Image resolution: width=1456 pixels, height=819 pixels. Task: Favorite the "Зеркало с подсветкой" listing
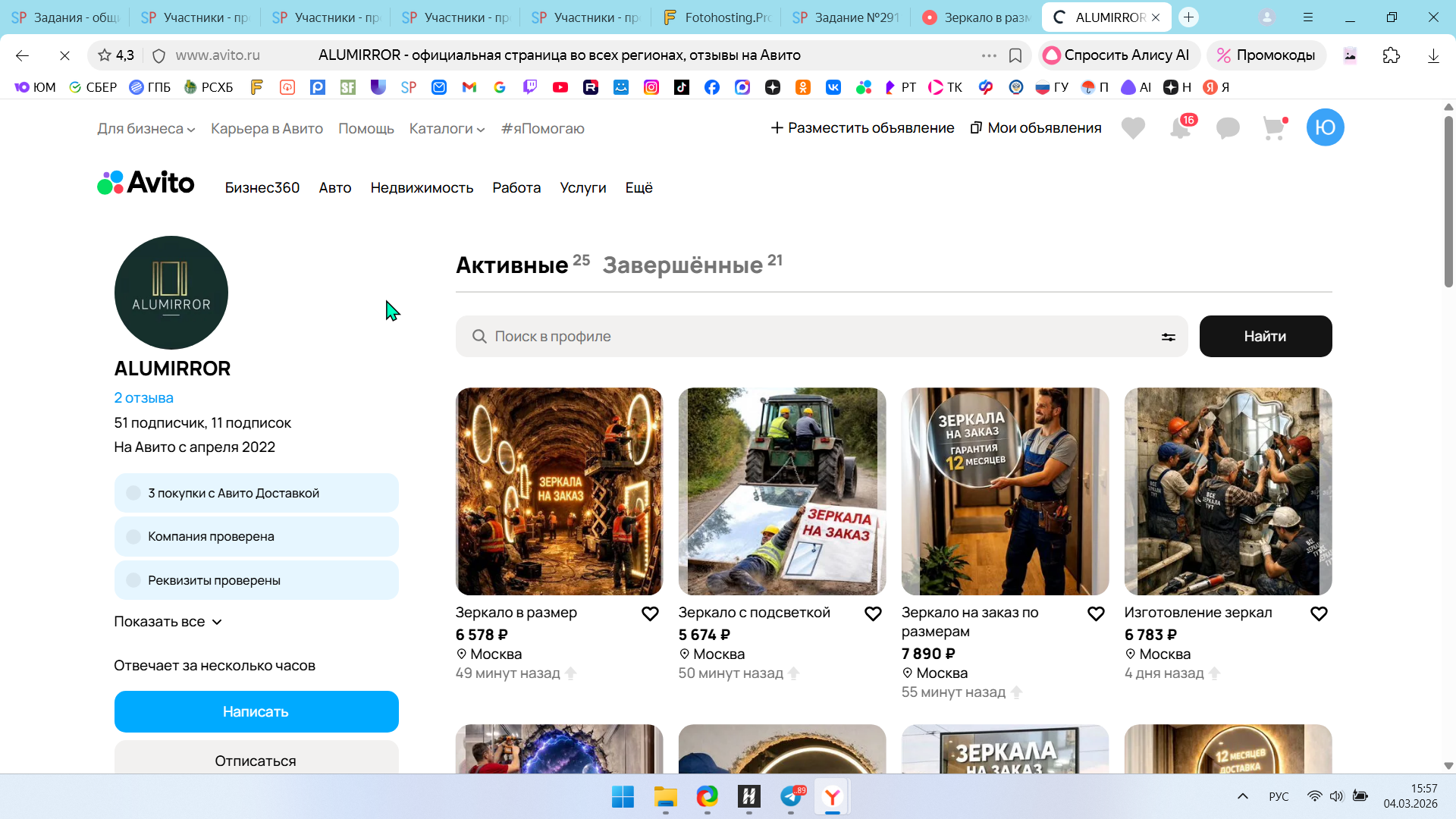(873, 613)
